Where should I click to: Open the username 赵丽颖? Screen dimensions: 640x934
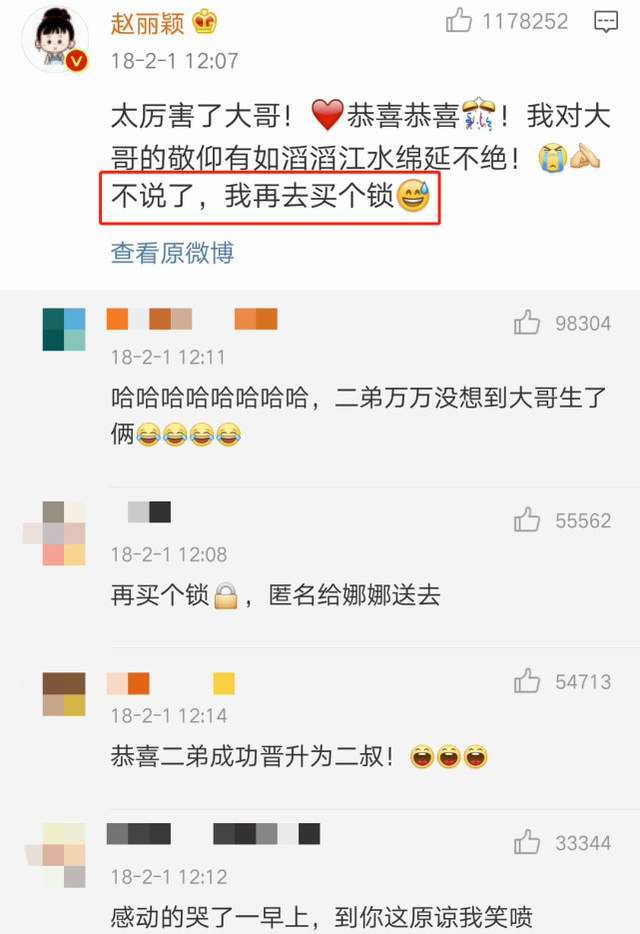147,23
